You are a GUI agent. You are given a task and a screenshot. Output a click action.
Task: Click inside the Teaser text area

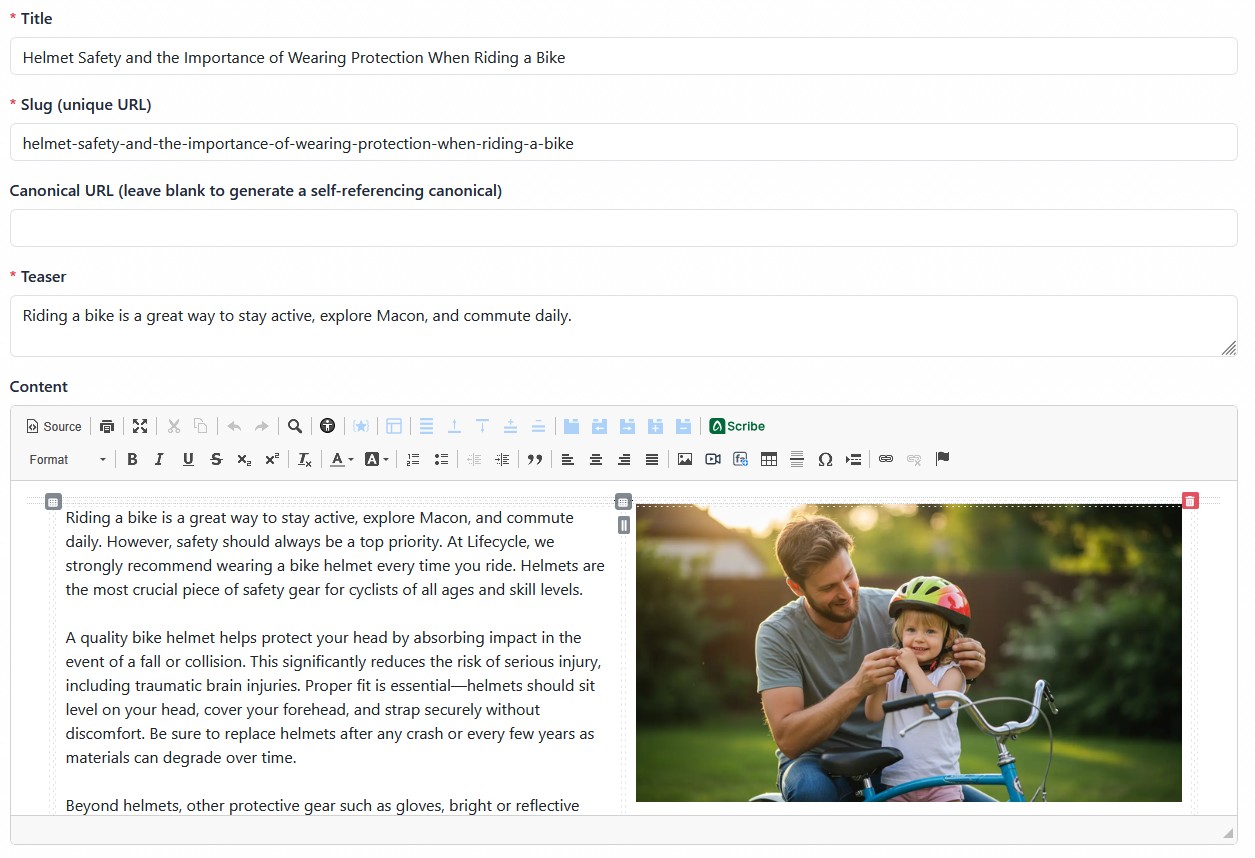tap(624, 326)
